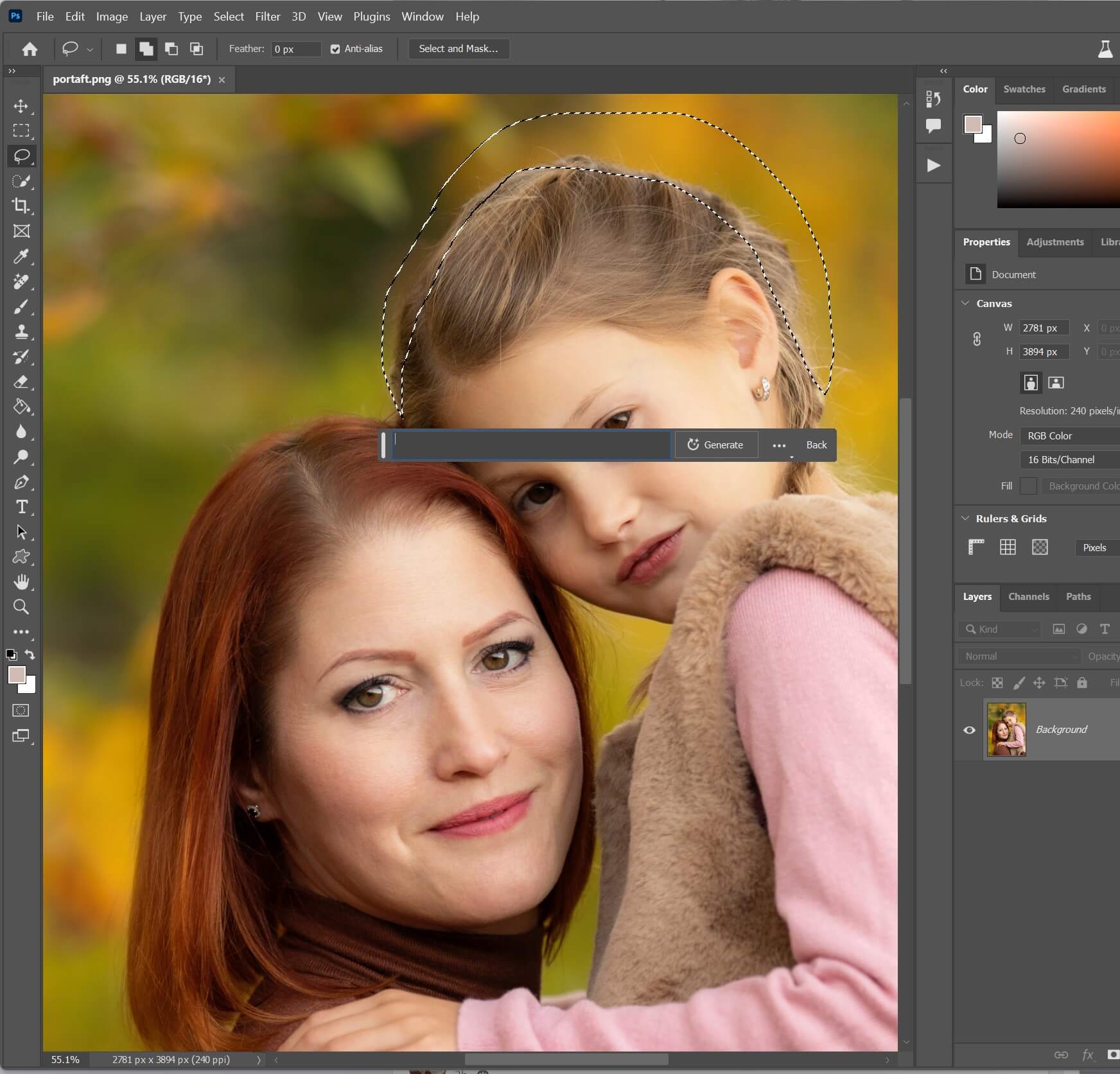Image resolution: width=1120 pixels, height=1074 pixels.
Task: Open the Select menu
Action: [x=229, y=16]
